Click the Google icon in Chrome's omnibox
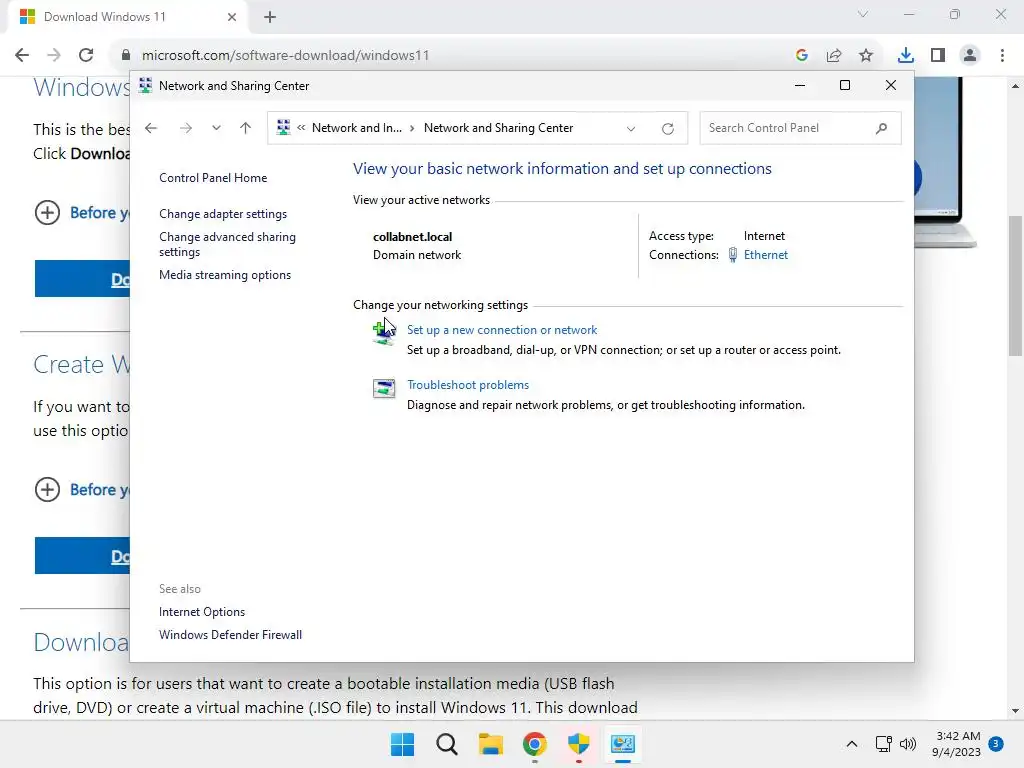This screenshot has height=768, width=1024. (802, 55)
